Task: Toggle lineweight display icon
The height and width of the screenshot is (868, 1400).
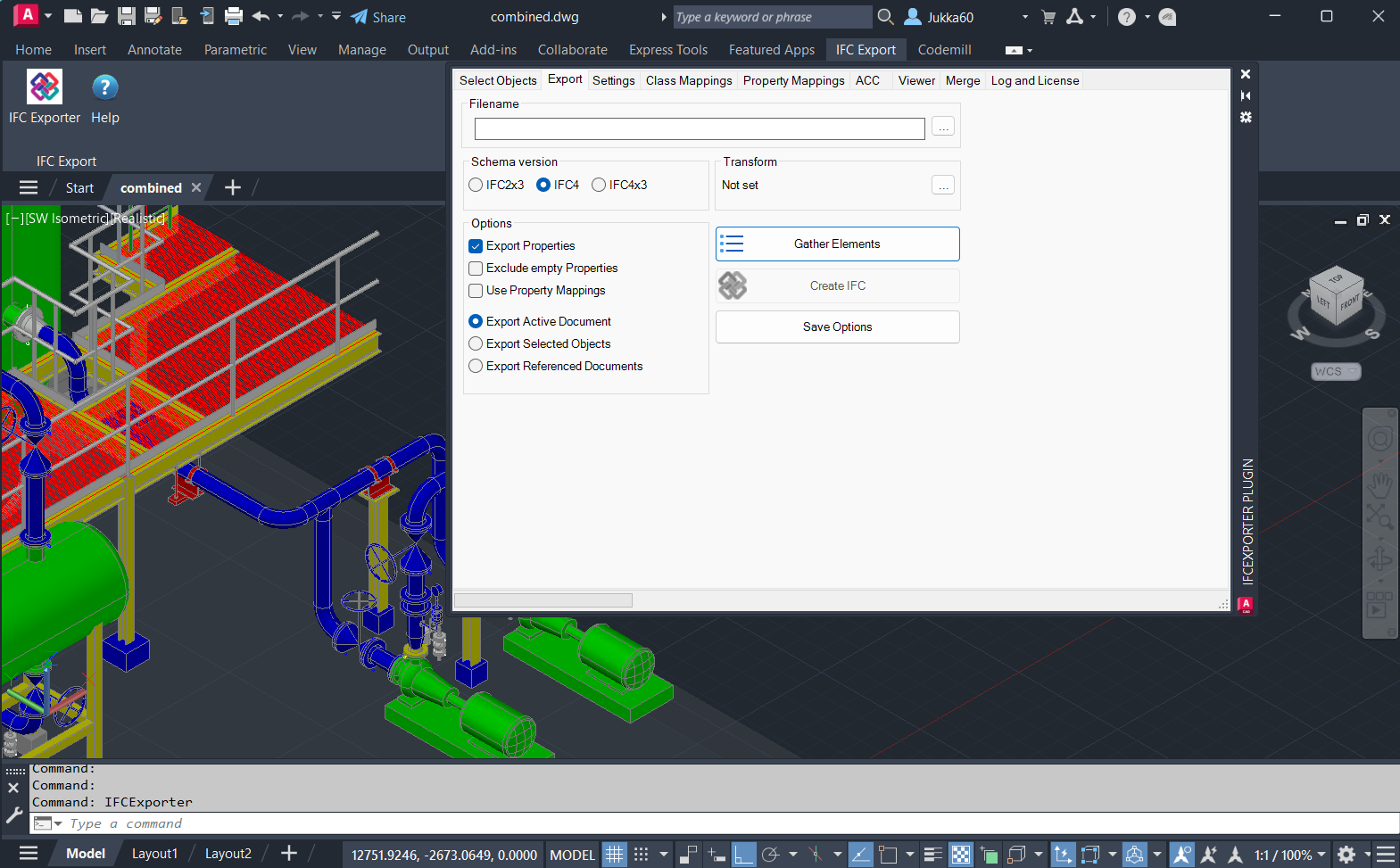Action: [x=933, y=855]
